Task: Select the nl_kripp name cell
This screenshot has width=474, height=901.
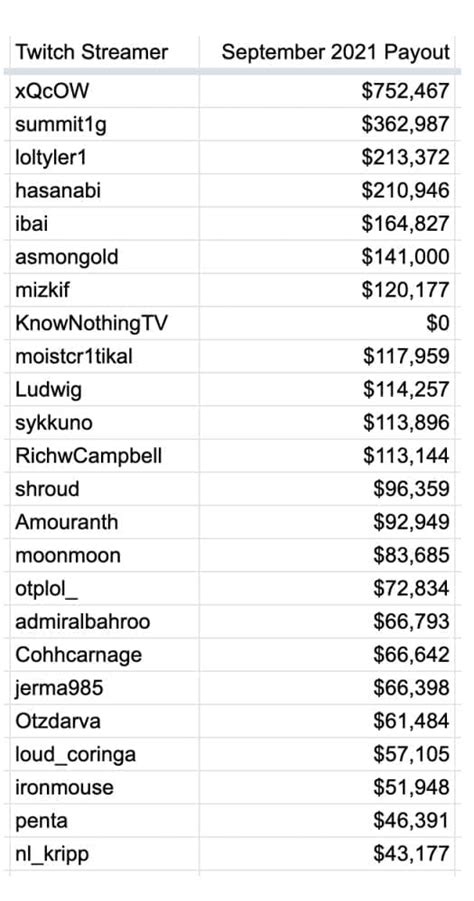Action: 105,854
